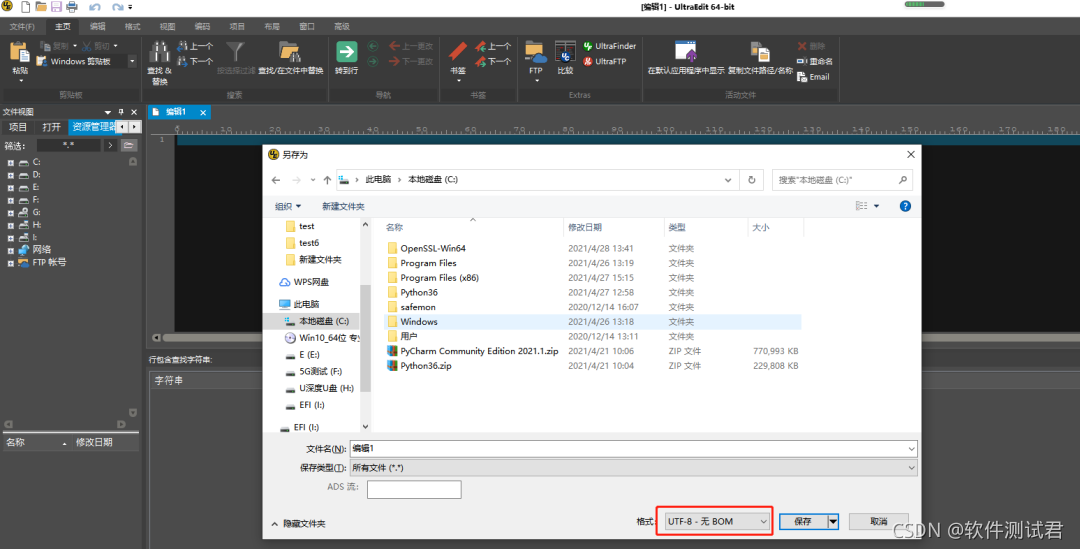1080x549 pixels.
Task: Click 新建文件夹 in Save As dialog
Action: (x=343, y=207)
